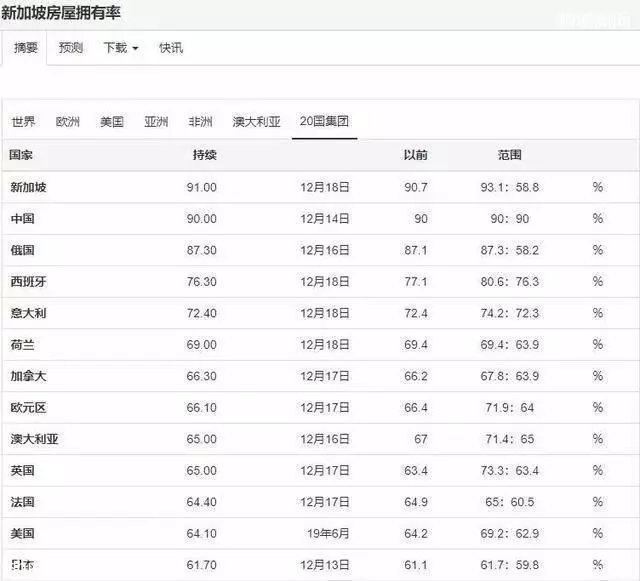
Task: Click the 新加坡房屋拥有率 page title
Action: click(60, 13)
